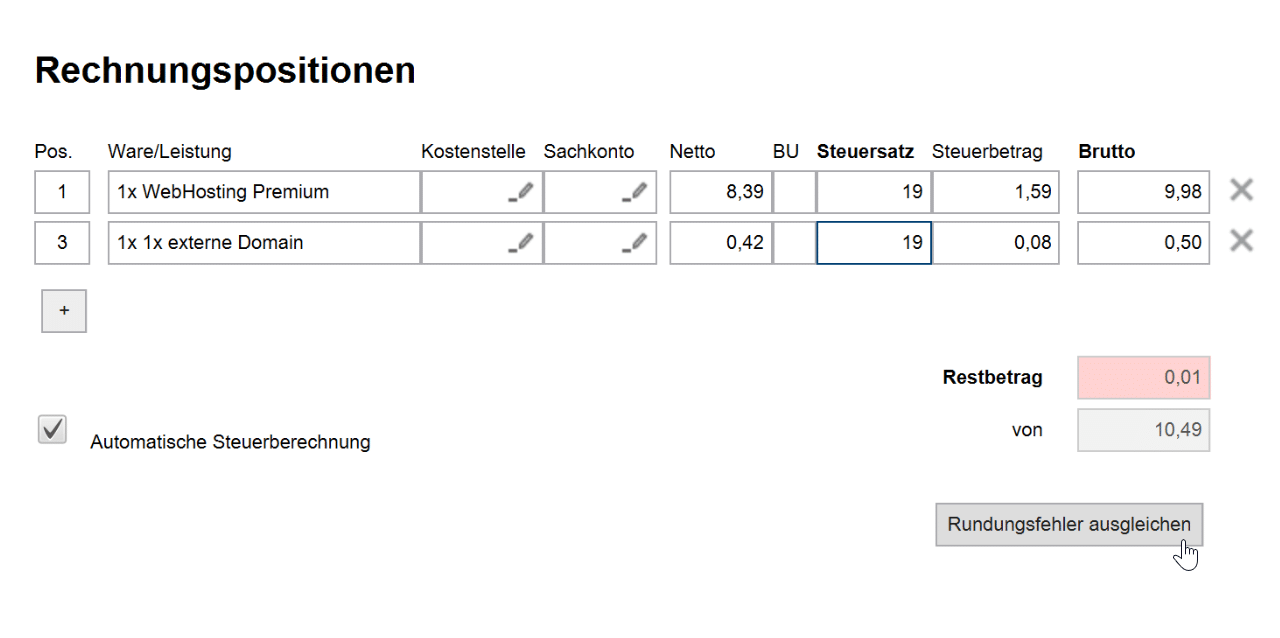The height and width of the screenshot is (638, 1280).
Task: Edit Kostenstelle for externe Domain row
Action: 520,243
